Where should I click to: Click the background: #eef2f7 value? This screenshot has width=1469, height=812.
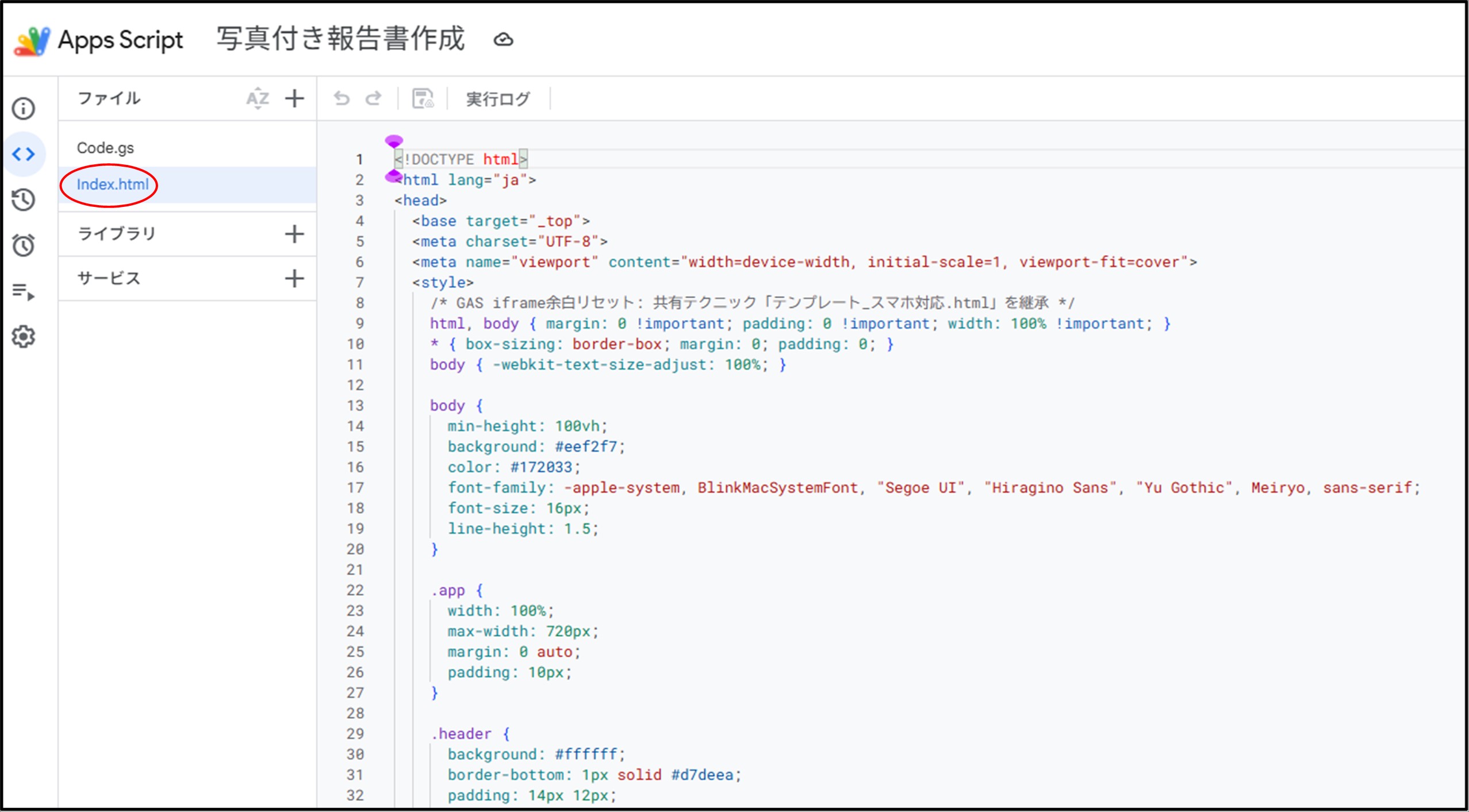coord(586,447)
